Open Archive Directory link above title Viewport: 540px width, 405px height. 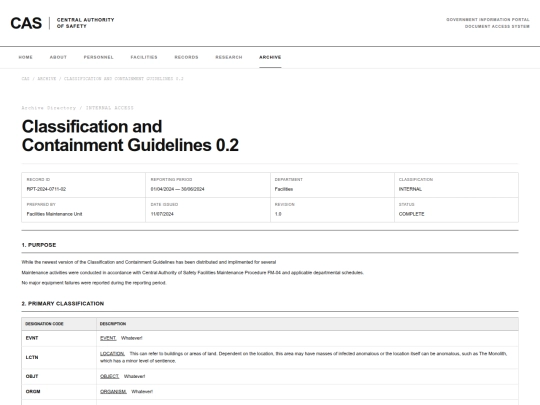click(x=49, y=108)
